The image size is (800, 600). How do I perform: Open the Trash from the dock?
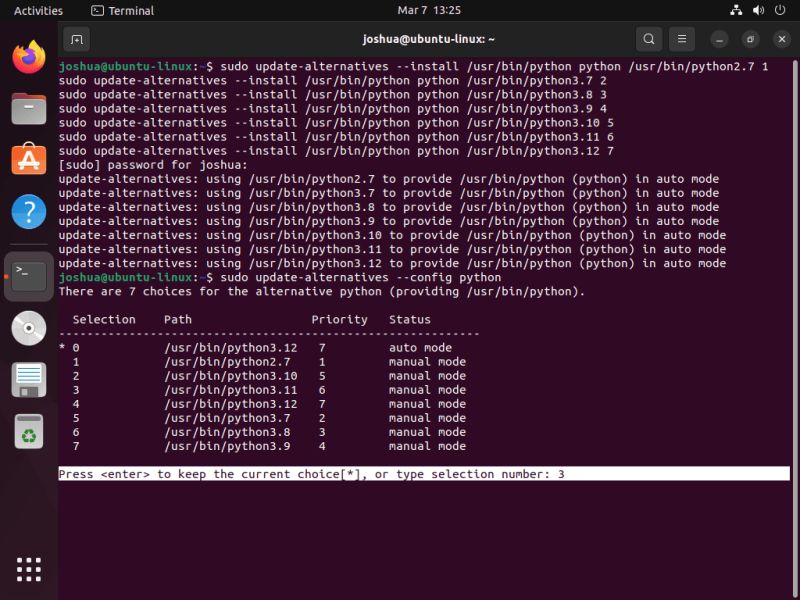pyautogui.click(x=28, y=433)
